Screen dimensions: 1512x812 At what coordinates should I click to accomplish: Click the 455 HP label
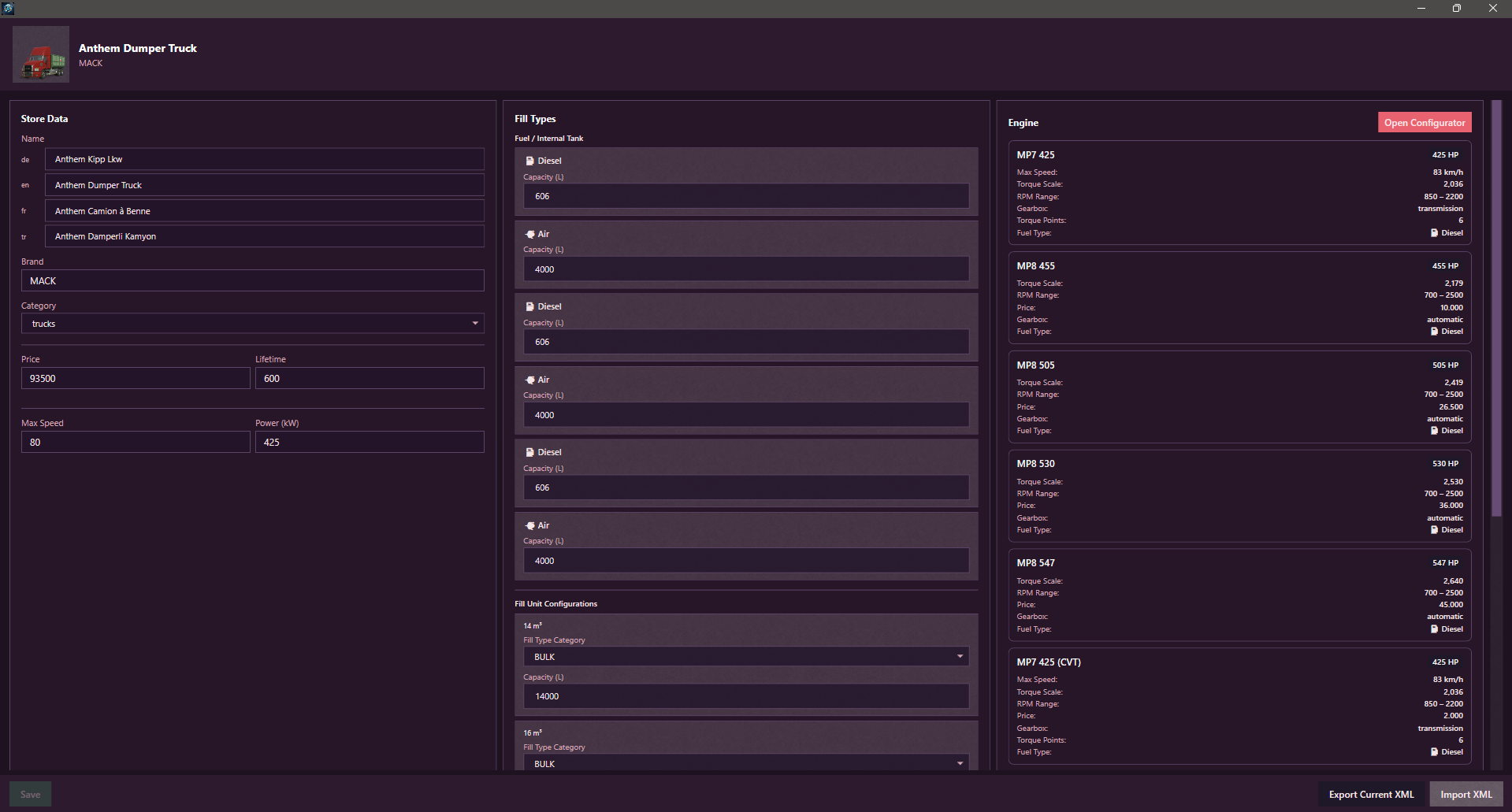point(1445,266)
